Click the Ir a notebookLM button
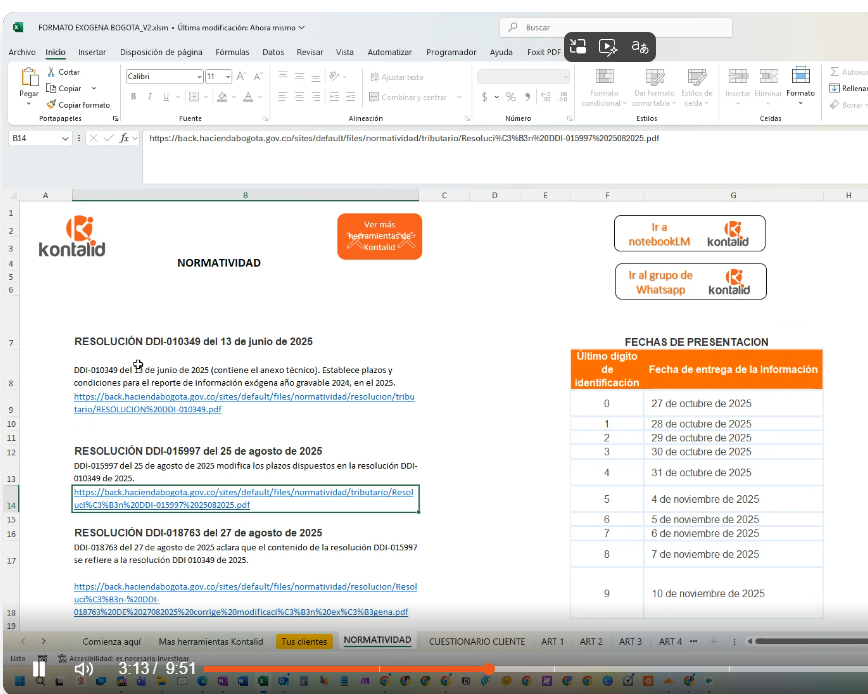 point(690,234)
